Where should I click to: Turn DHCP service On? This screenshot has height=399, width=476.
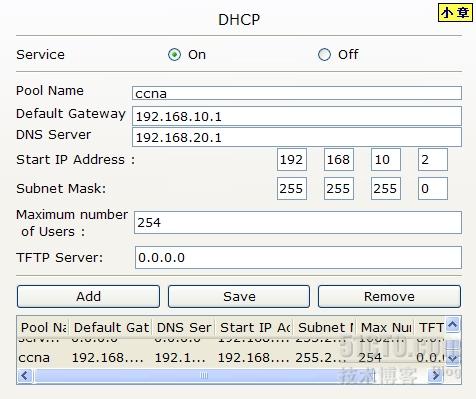tap(174, 55)
